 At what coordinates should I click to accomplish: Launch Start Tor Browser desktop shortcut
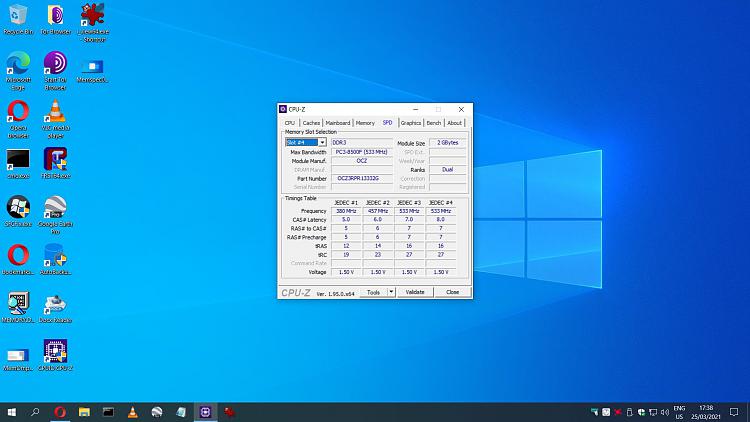(x=55, y=70)
